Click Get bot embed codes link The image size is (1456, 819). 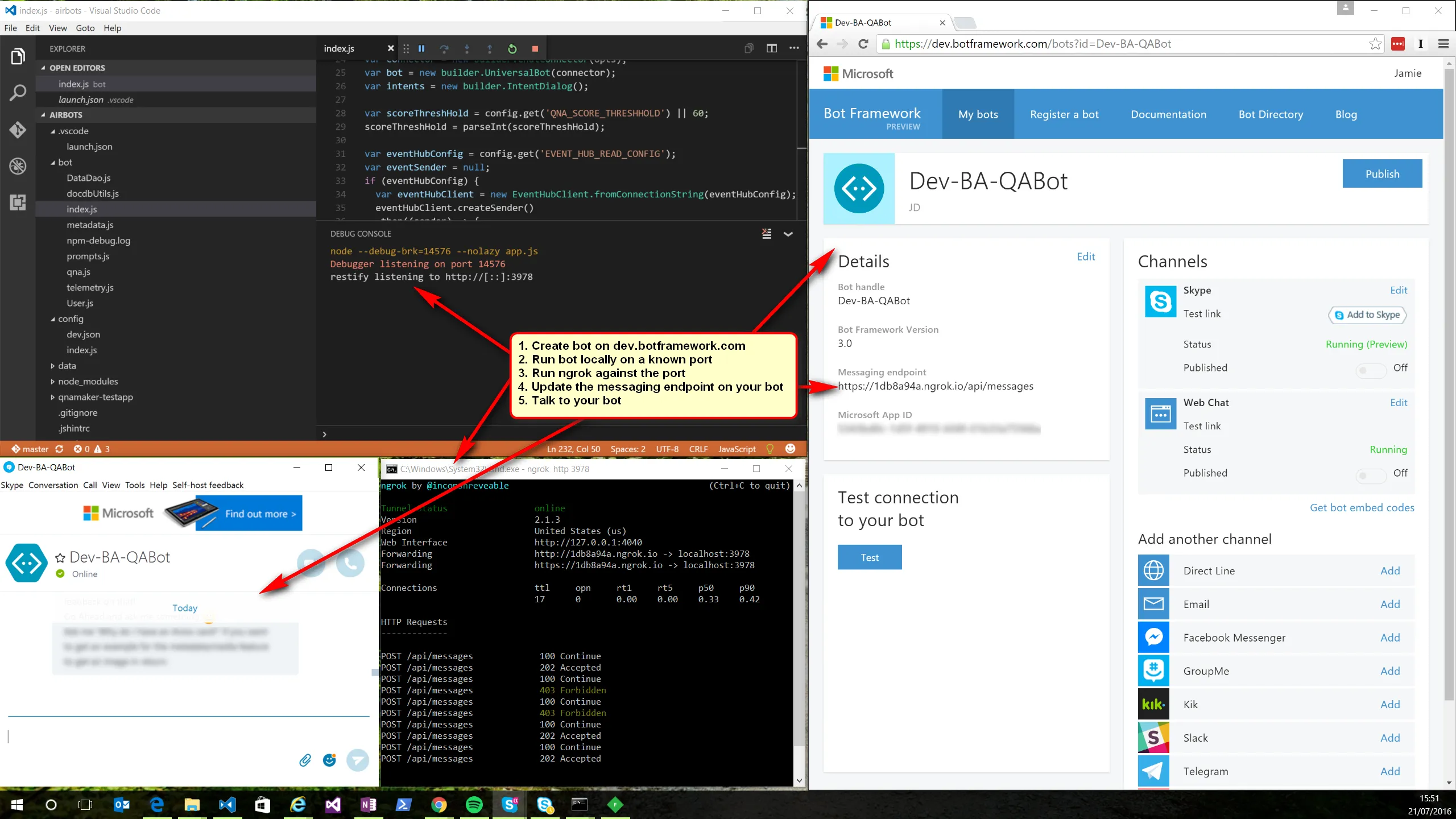pyautogui.click(x=1362, y=508)
